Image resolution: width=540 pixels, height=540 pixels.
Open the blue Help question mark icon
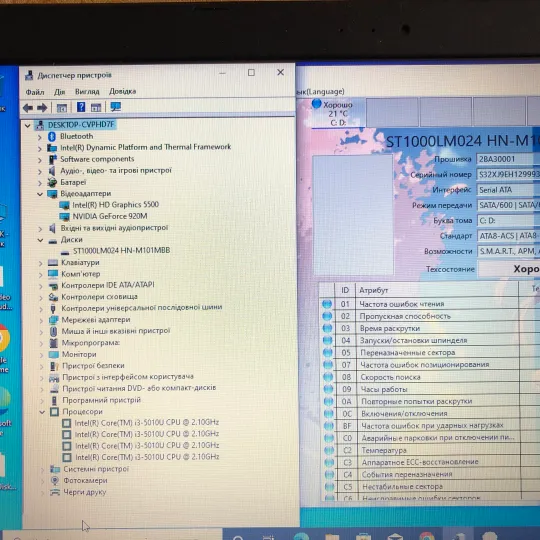click(81, 107)
